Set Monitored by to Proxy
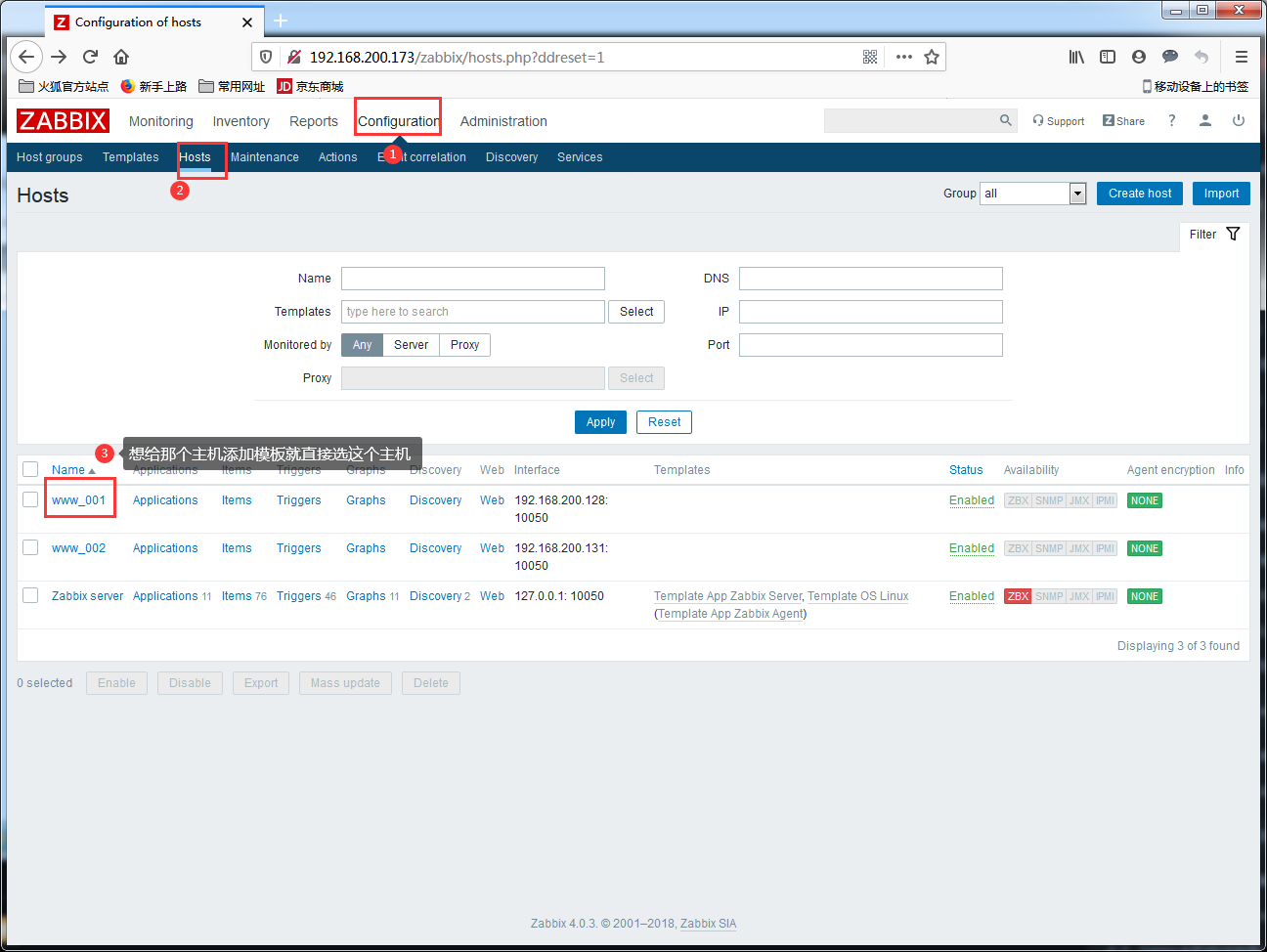Image resolution: width=1267 pixels, height=952 pixels. [464, 345]
